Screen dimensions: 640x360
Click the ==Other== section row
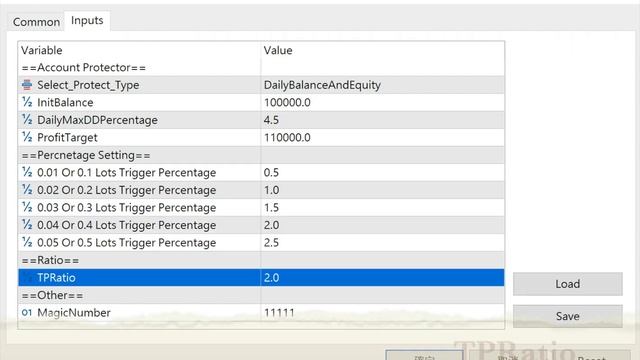pyautogui.click(x=261, y=295)
